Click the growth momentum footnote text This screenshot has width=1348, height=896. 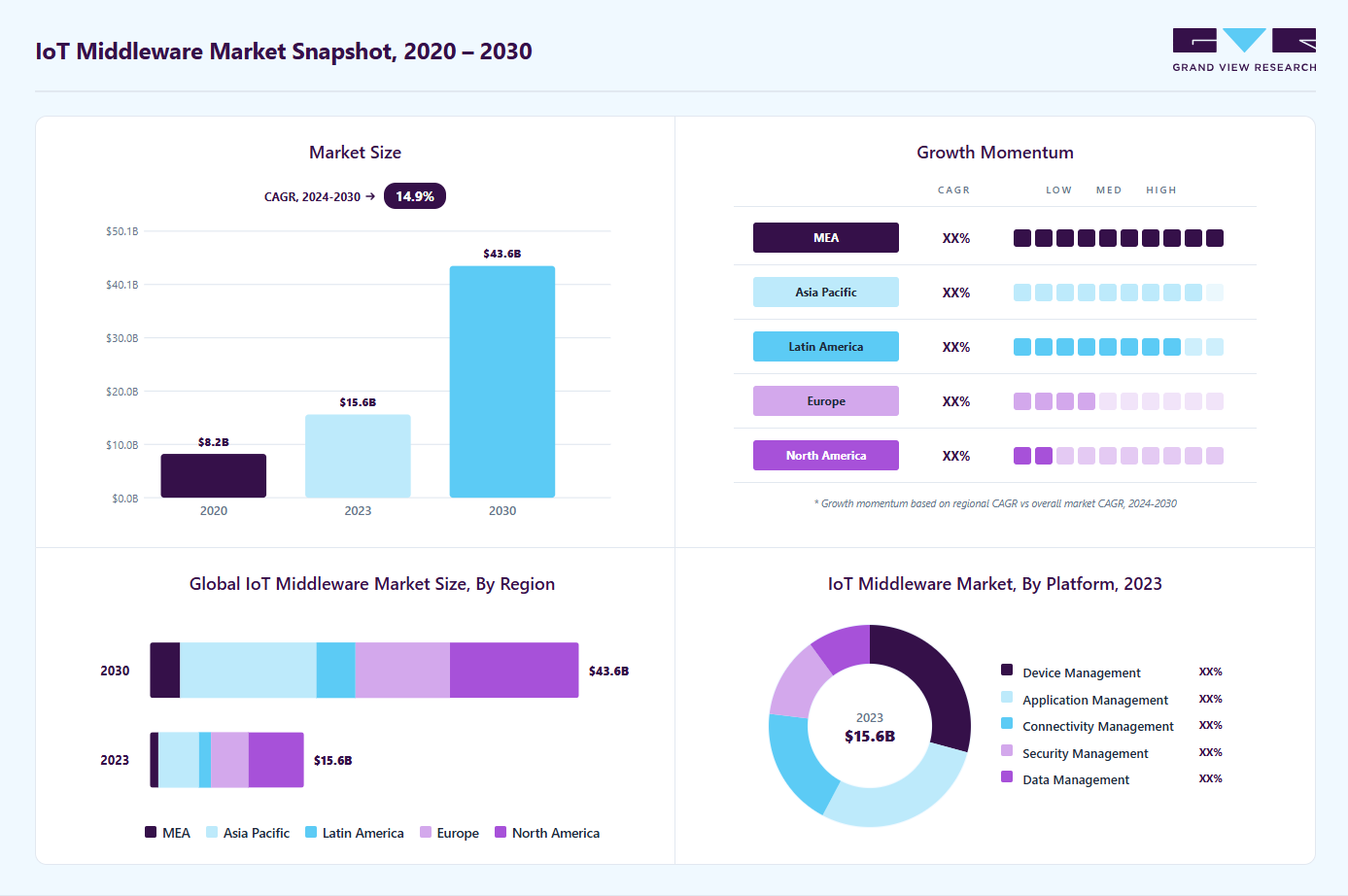[x=995, y=503]
